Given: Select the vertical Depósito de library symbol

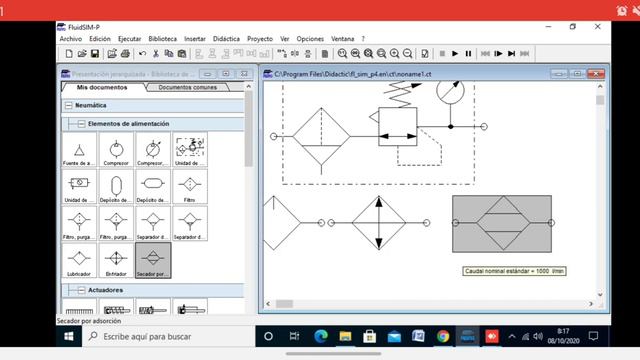Looking at the screenshot, I should click(x=116, y=186).
